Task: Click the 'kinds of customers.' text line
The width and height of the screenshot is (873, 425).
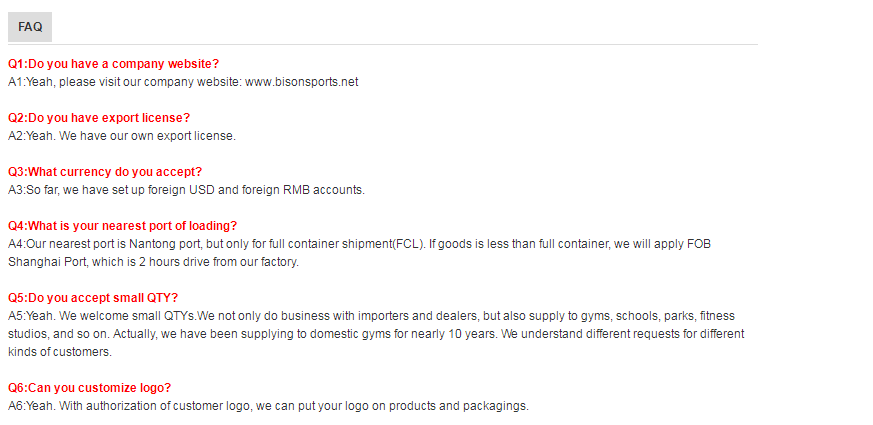Action: [60, 352]
